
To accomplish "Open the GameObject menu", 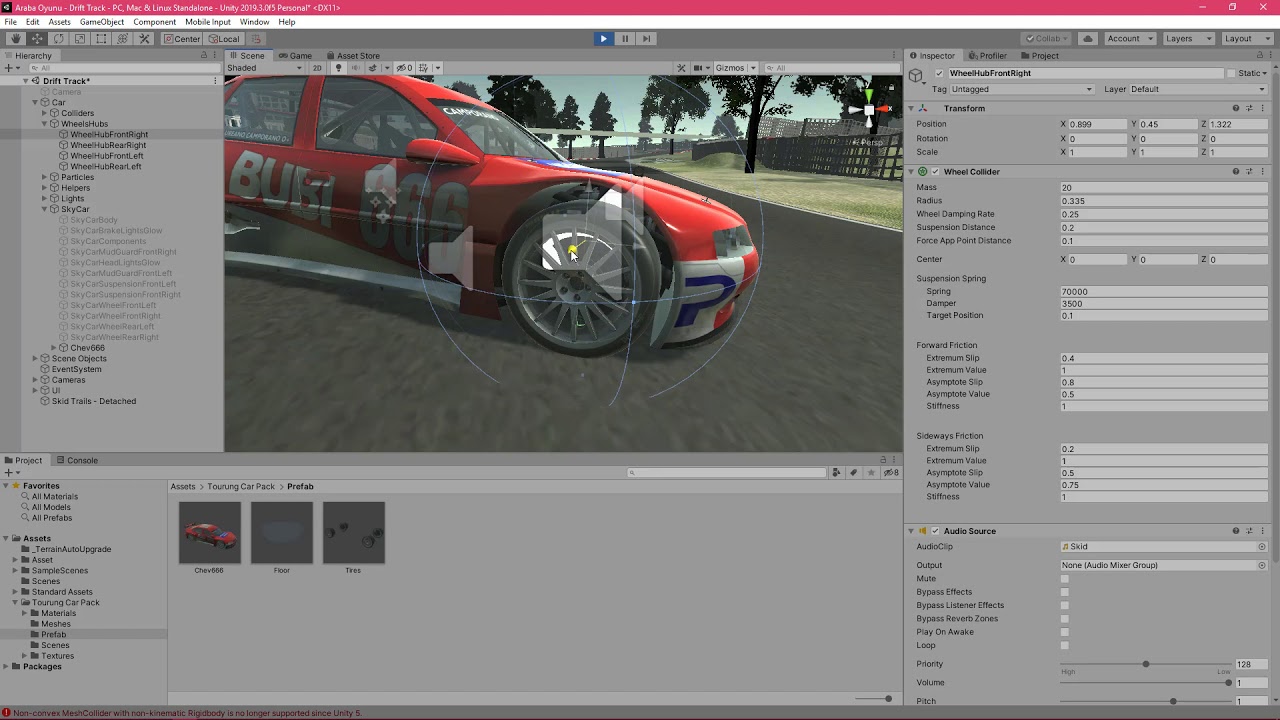I will point(102,22).
